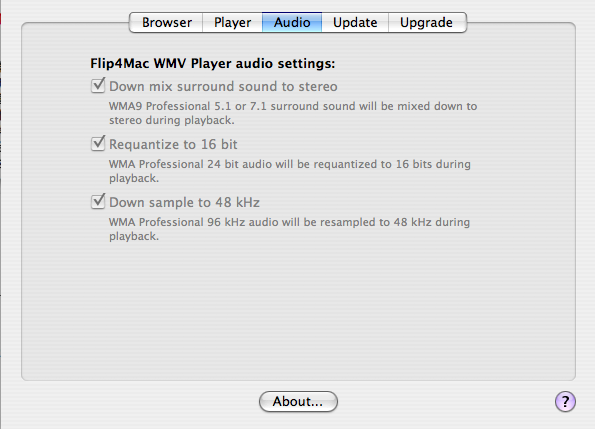Toggle the Requantize to 16 bit checkbox
The image size is (595, 429).
(x=98, y=144)
